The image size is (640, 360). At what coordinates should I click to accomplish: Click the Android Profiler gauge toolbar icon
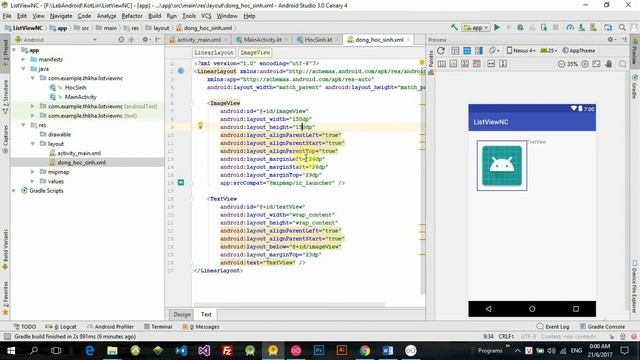(570, 27)
